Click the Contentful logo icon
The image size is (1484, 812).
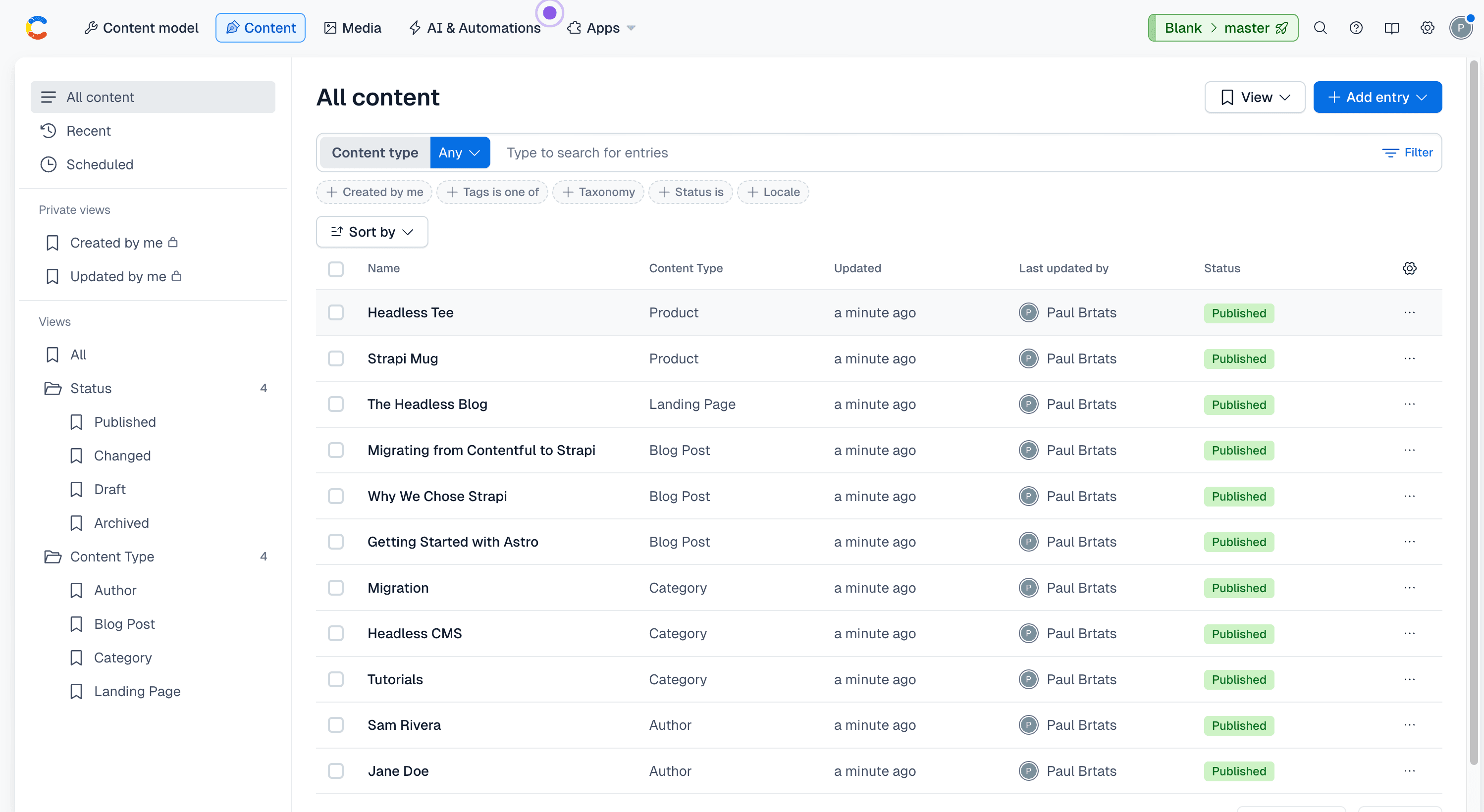(x=37, y=28)
